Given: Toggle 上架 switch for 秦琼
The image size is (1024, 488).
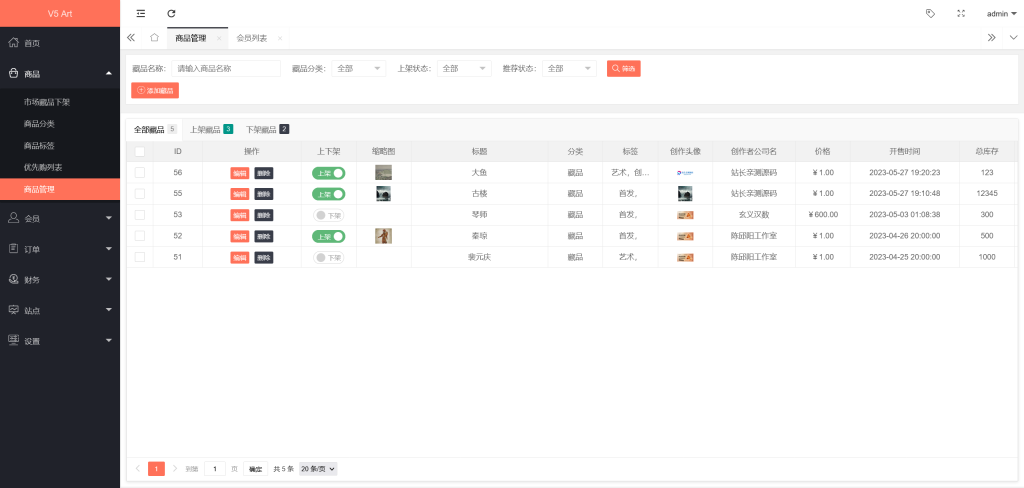Looking at the screenshot, I should tap(328, 236).
